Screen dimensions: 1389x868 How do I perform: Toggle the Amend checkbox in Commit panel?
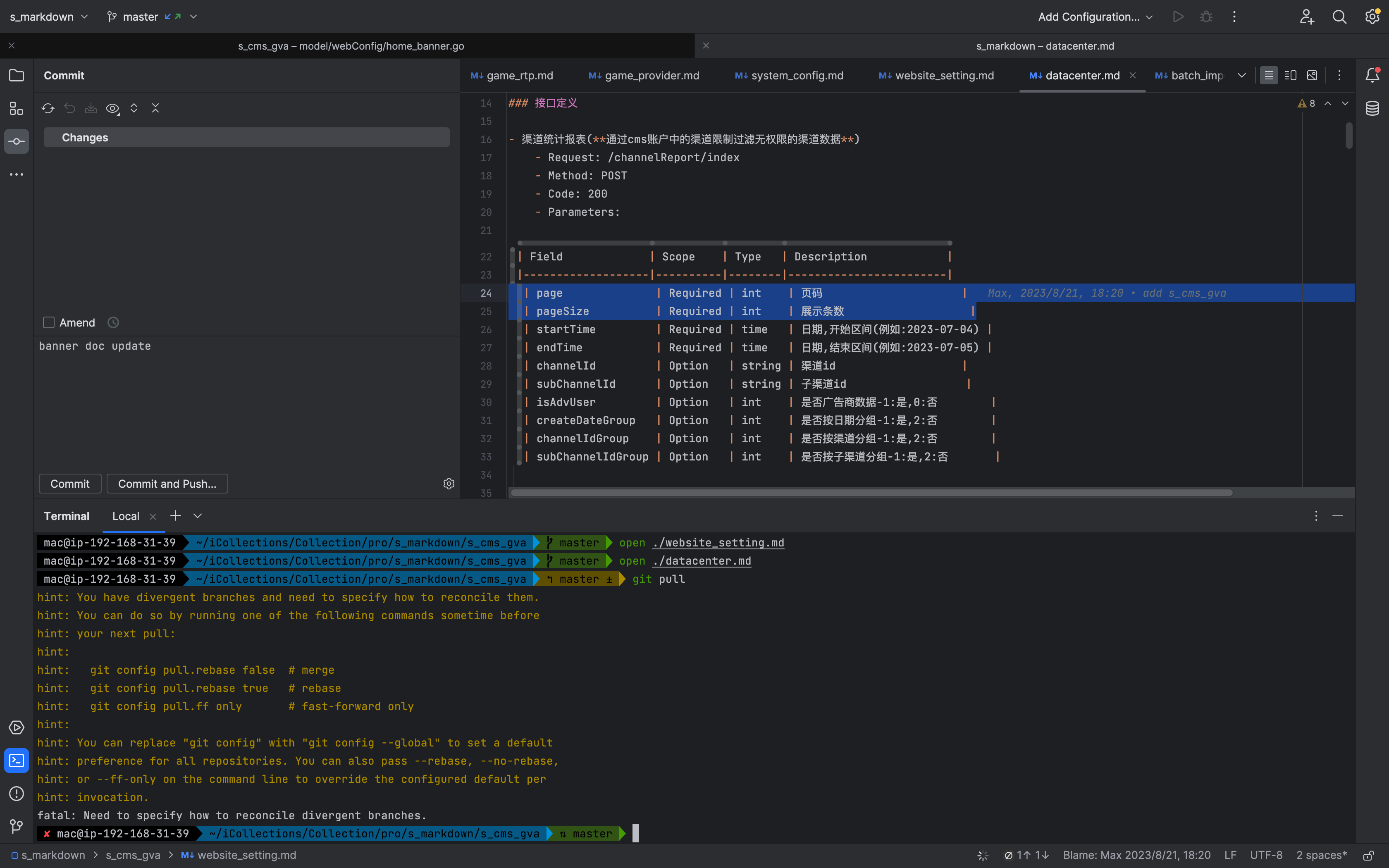[48, 322]
